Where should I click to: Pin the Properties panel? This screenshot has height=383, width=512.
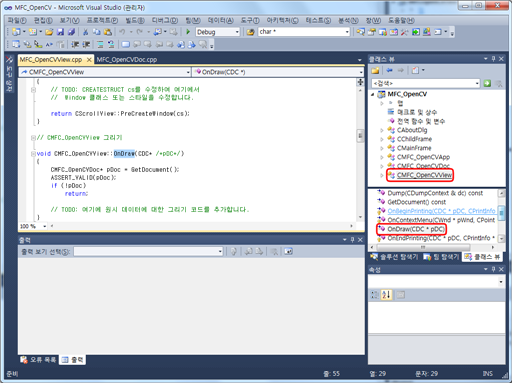(494, 269)
